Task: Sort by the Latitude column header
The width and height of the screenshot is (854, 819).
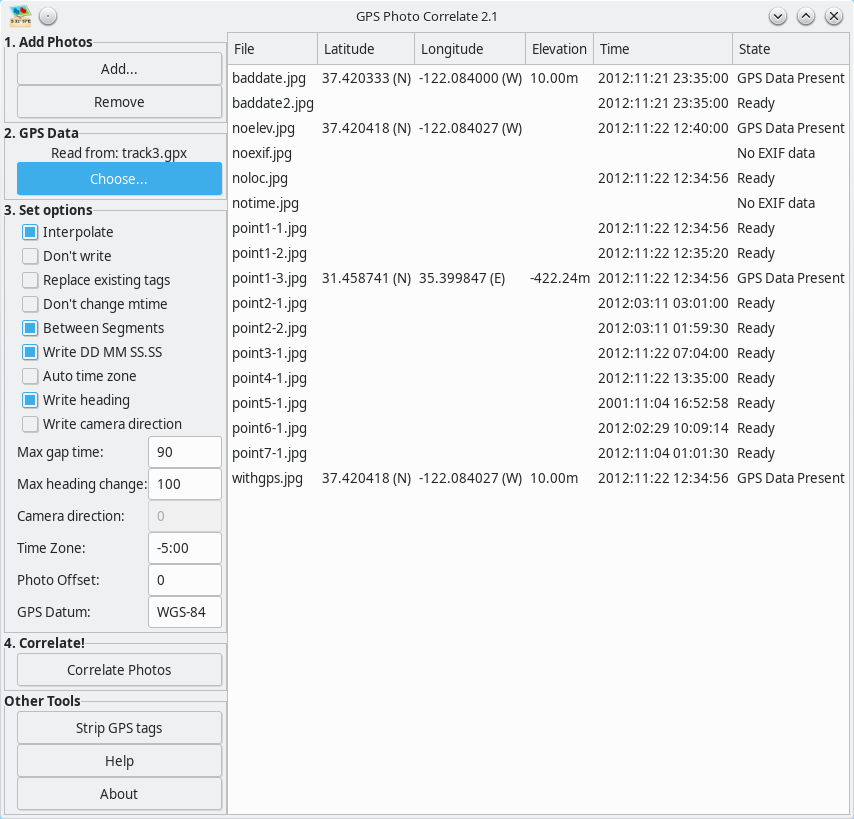Action: (365, 49)
